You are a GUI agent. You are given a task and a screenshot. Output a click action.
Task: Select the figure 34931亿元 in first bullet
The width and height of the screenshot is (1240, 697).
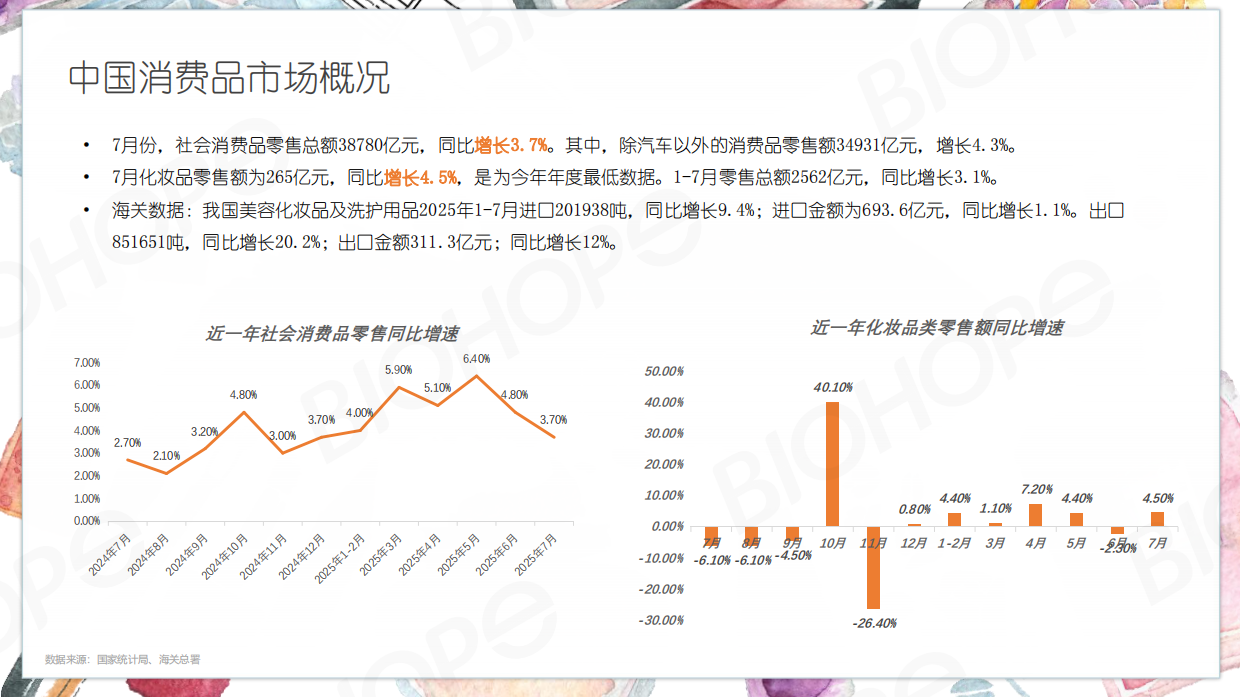(877, 146)
